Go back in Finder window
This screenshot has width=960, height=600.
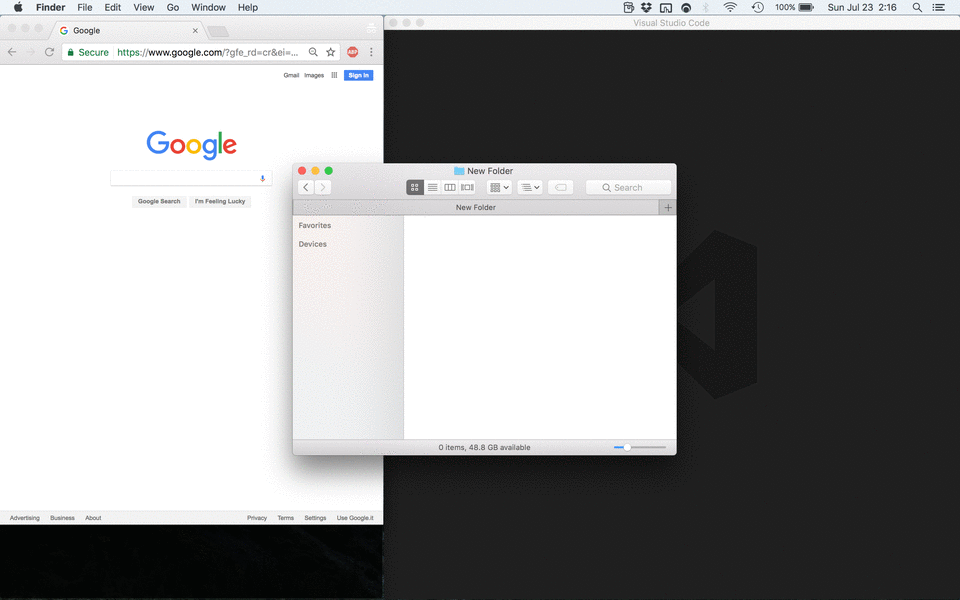(306, 187)
